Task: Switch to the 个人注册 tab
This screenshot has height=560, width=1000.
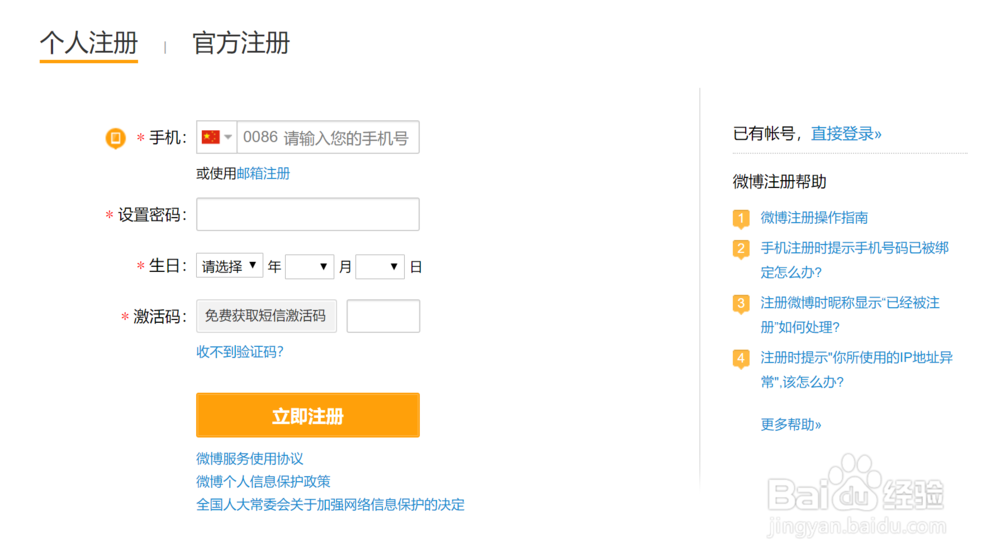Action: click(89, 43)
